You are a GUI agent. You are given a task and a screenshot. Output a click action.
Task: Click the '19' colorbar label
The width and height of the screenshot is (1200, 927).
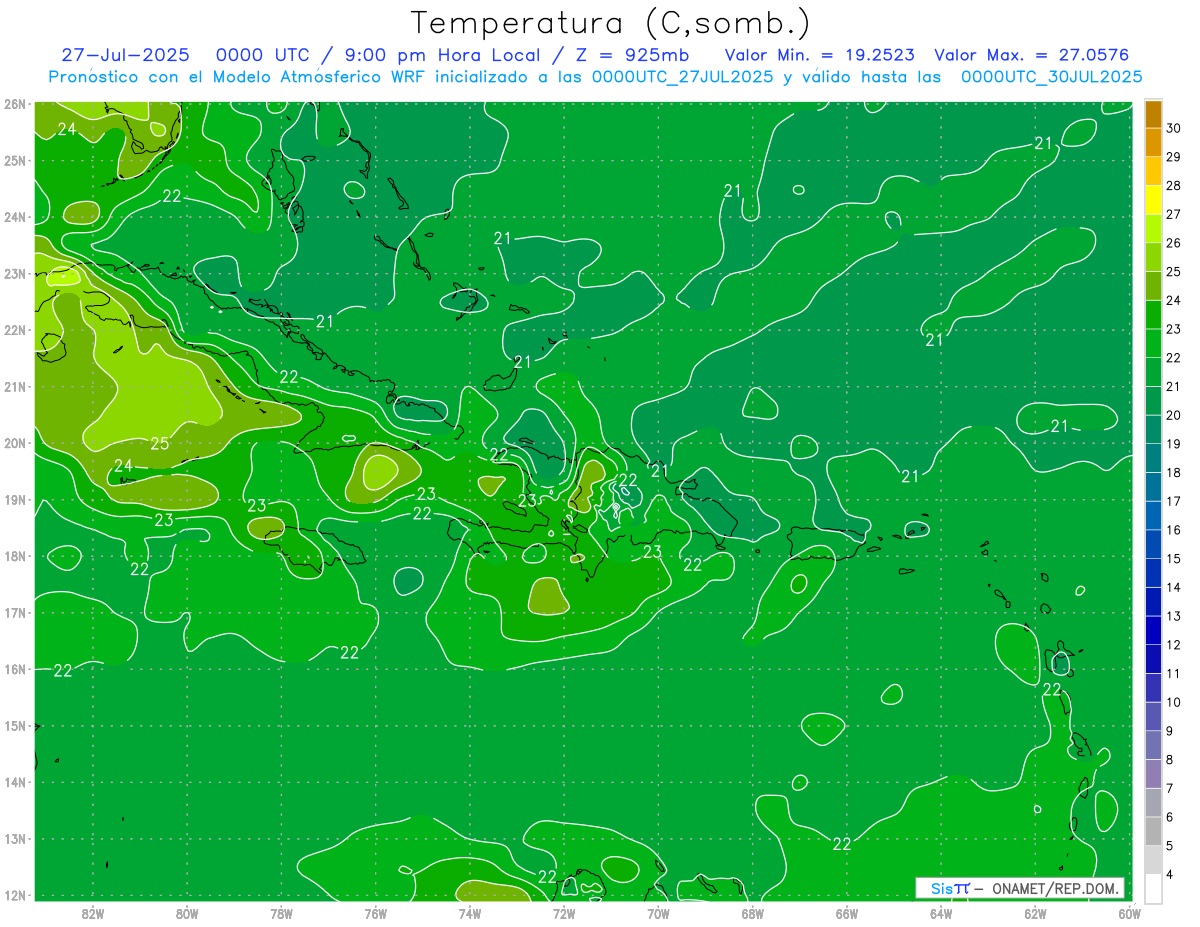tap(1173, 444)
